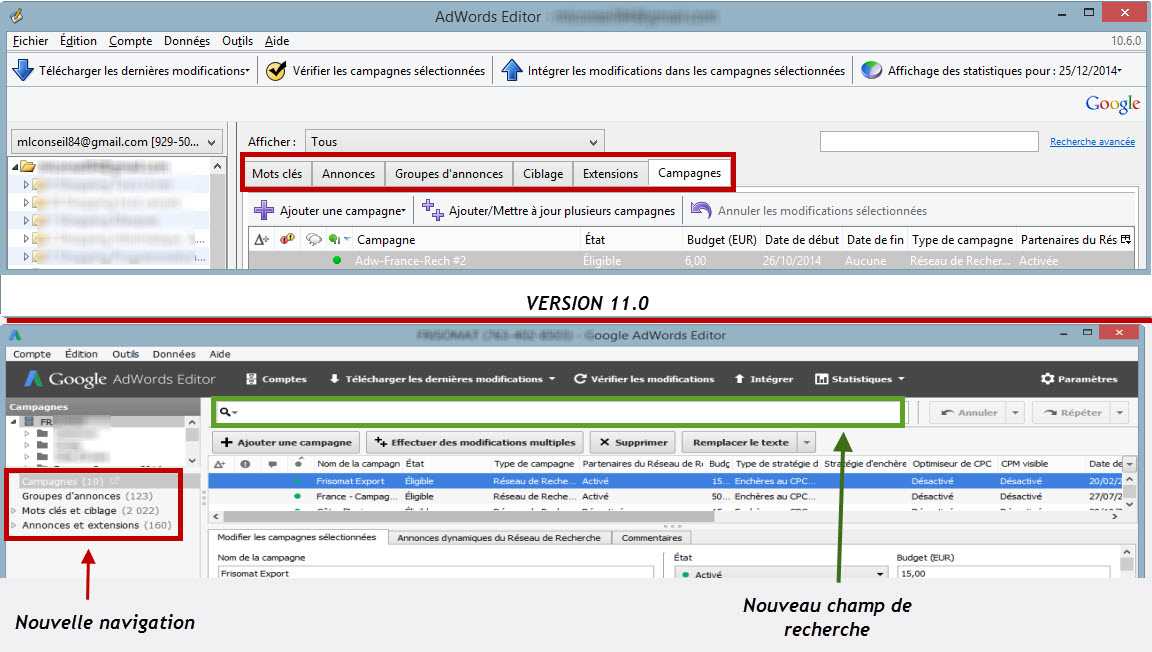Open the Annuler dropdown arrow in version 11
The height and width of the screenshot is (652, 1152).
[1015, 412]
